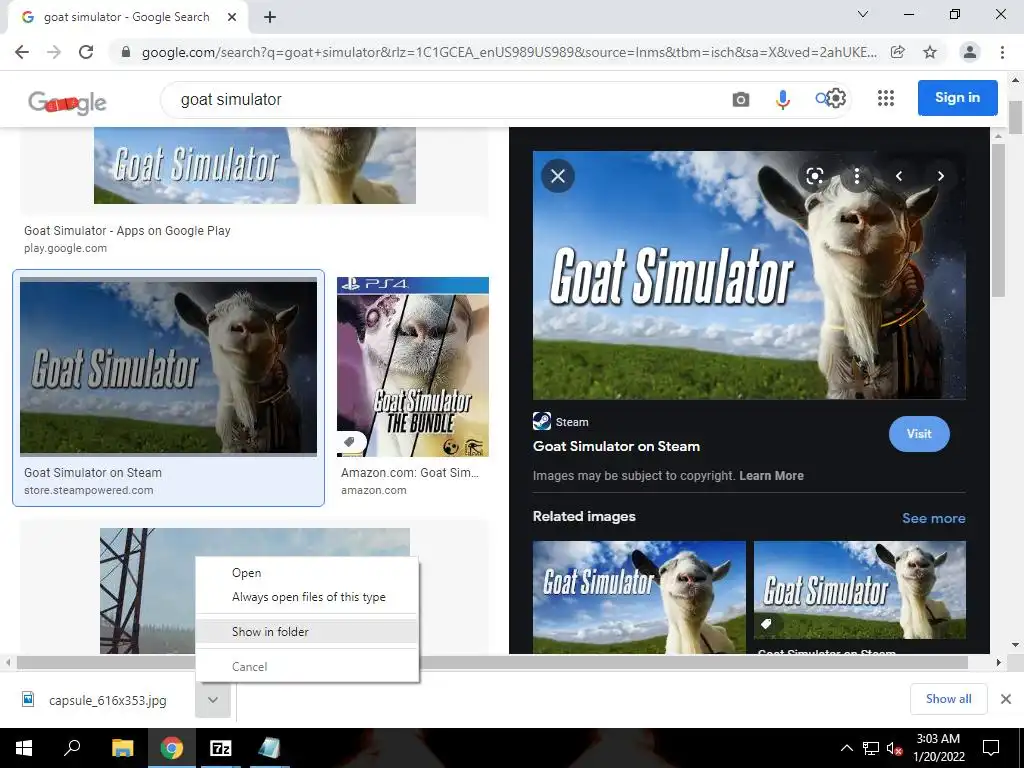Screen dimensions: 1024x768
Task: Open the second related image with tag
Action: tap(859, 590)
